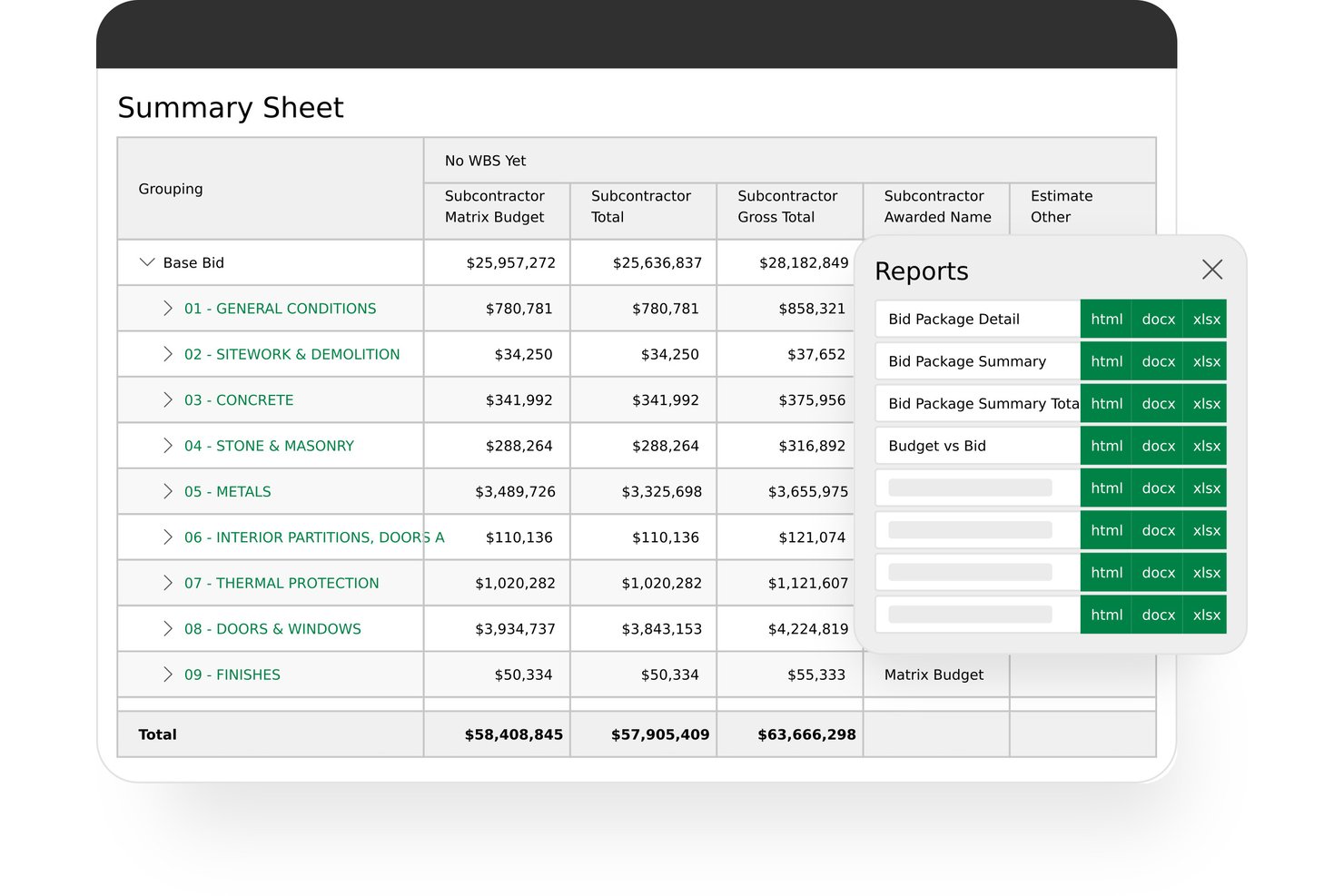Screen dimensions: 1344x896
Task: Export Bid Package Summary as xlsx
Action: point(1206,361)
